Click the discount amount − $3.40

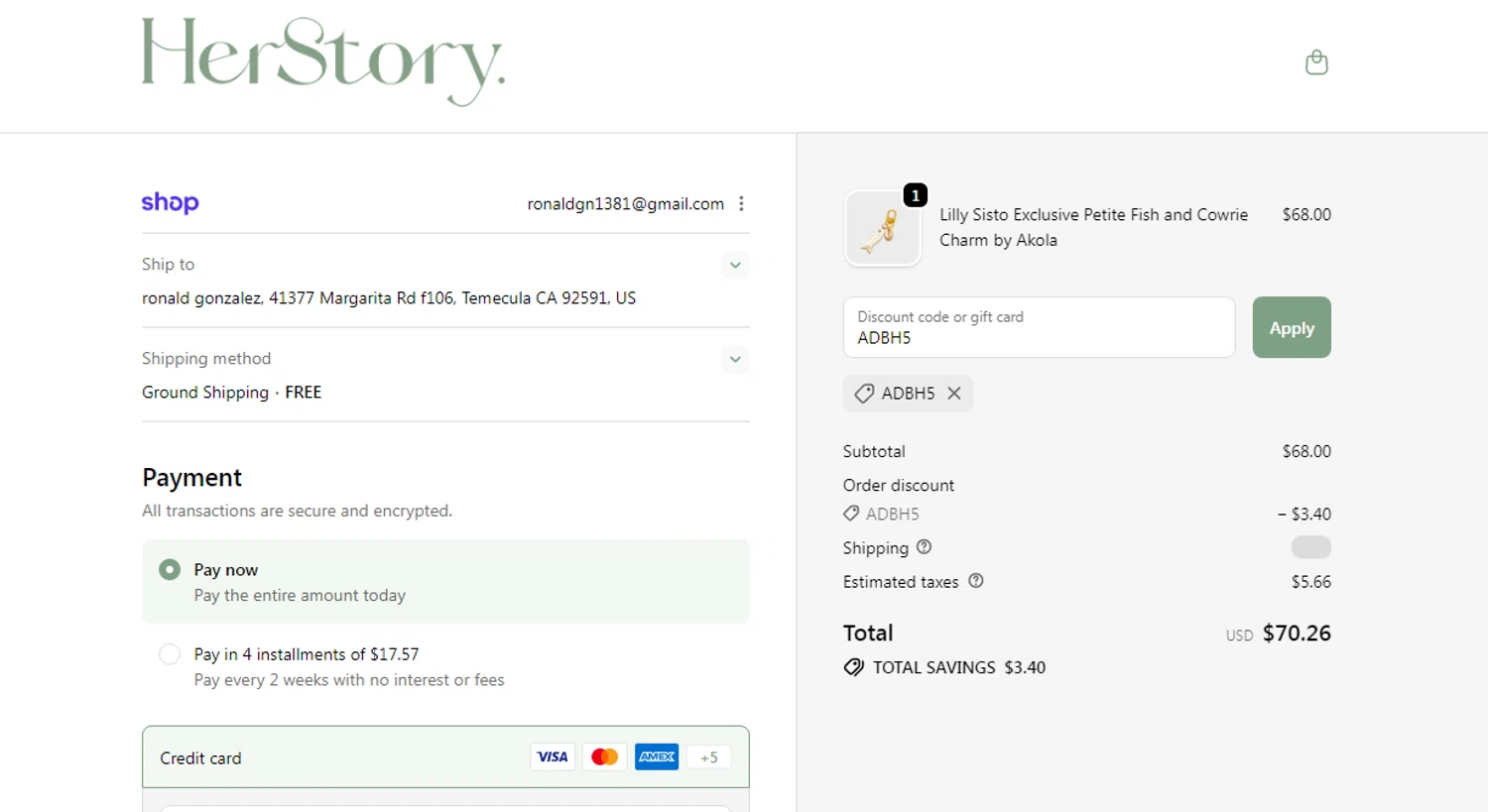[1304, 514]
